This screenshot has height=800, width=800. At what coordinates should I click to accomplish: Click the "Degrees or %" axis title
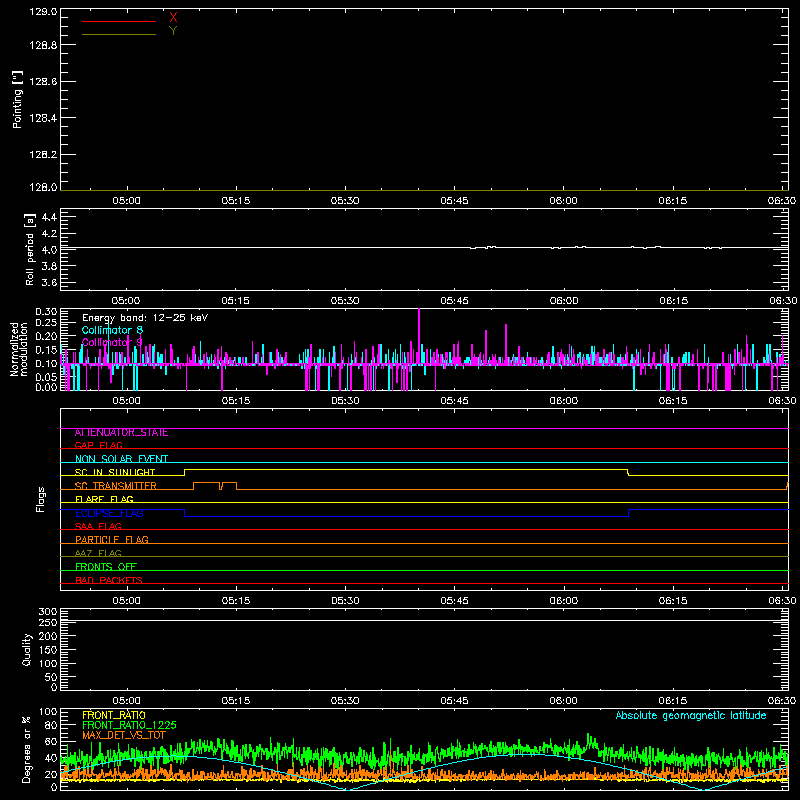click(x=27, y=749)
